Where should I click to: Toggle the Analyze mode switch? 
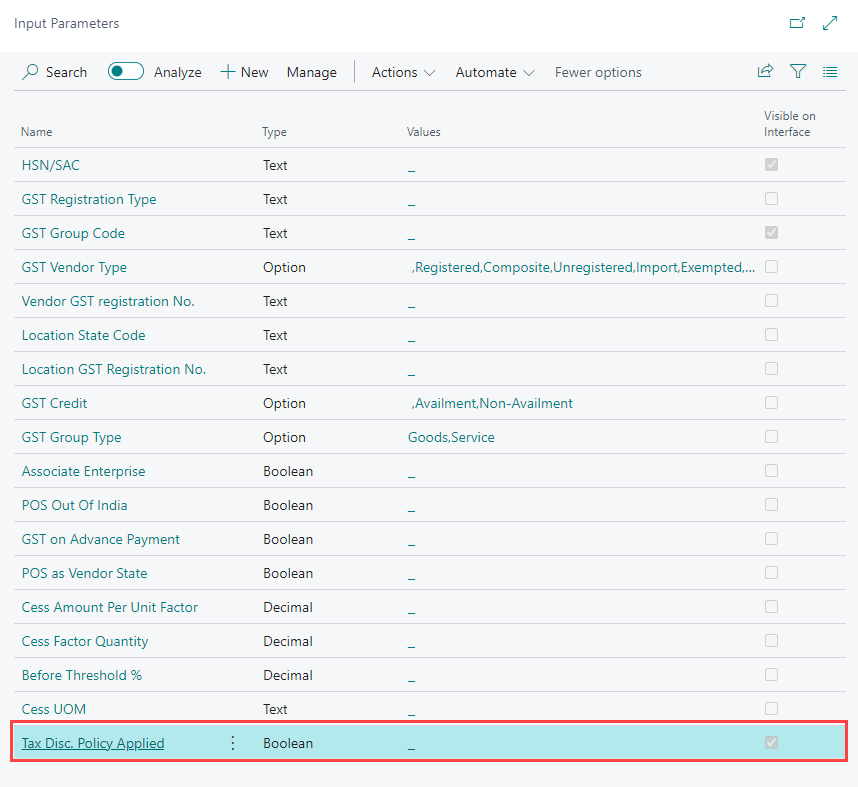pos(126,72)
